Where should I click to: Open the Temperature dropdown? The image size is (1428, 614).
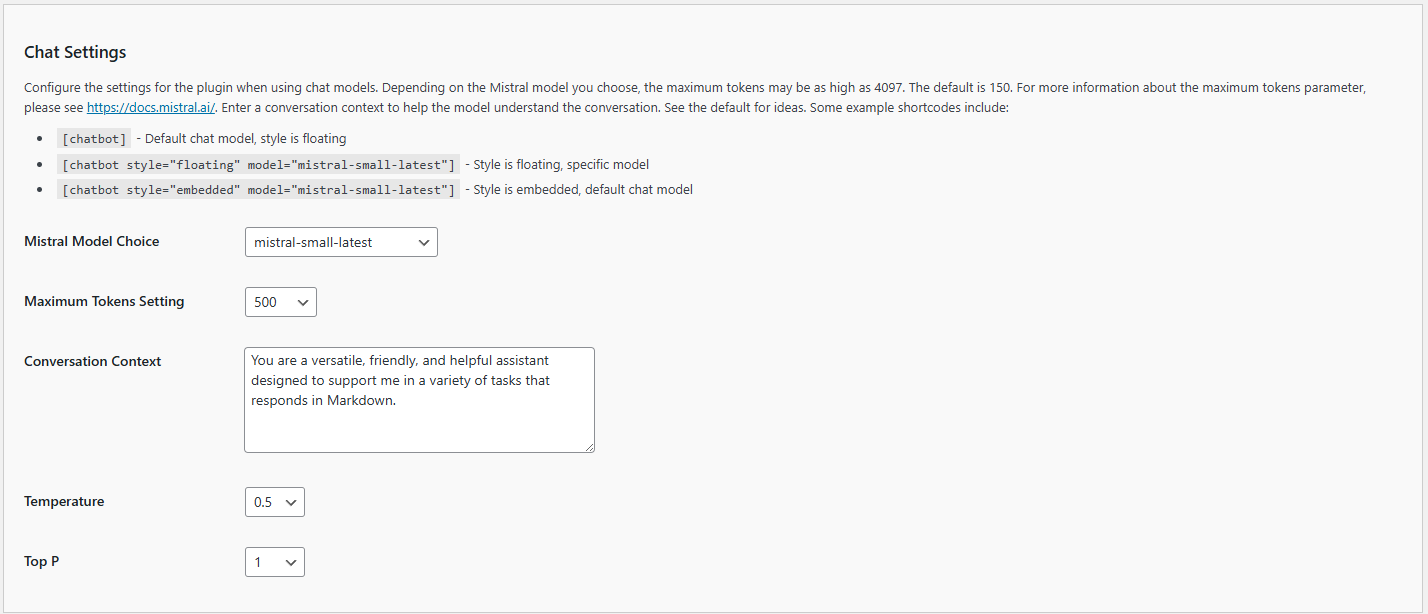(x=274, y=502)
